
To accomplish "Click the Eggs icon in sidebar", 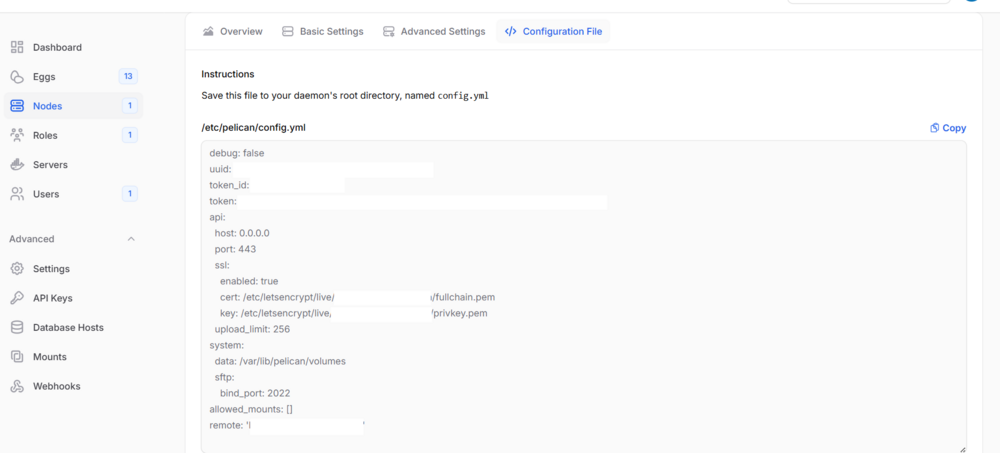I will click(17, 77).
